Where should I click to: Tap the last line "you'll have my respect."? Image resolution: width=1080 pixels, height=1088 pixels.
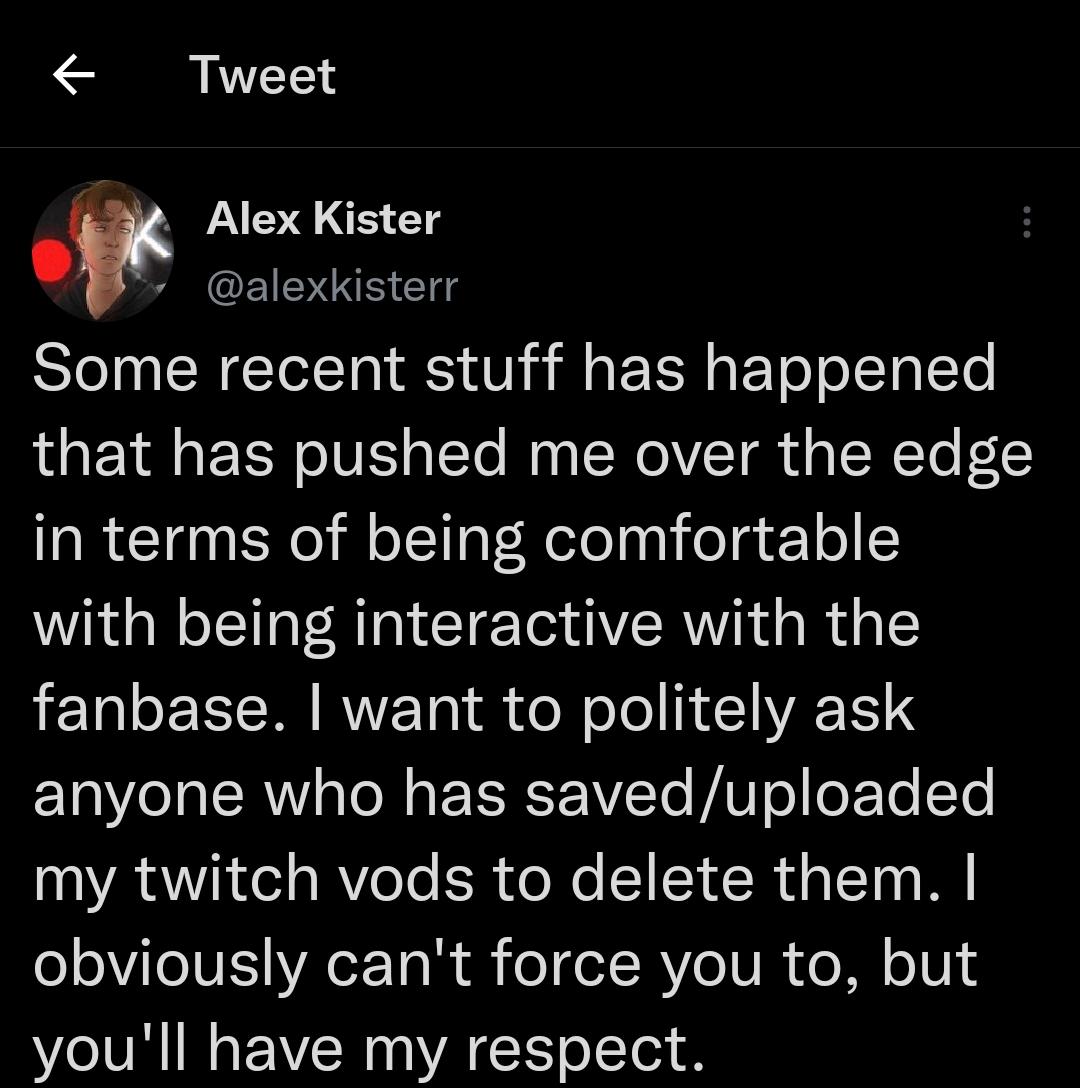tap(362, 1048)
